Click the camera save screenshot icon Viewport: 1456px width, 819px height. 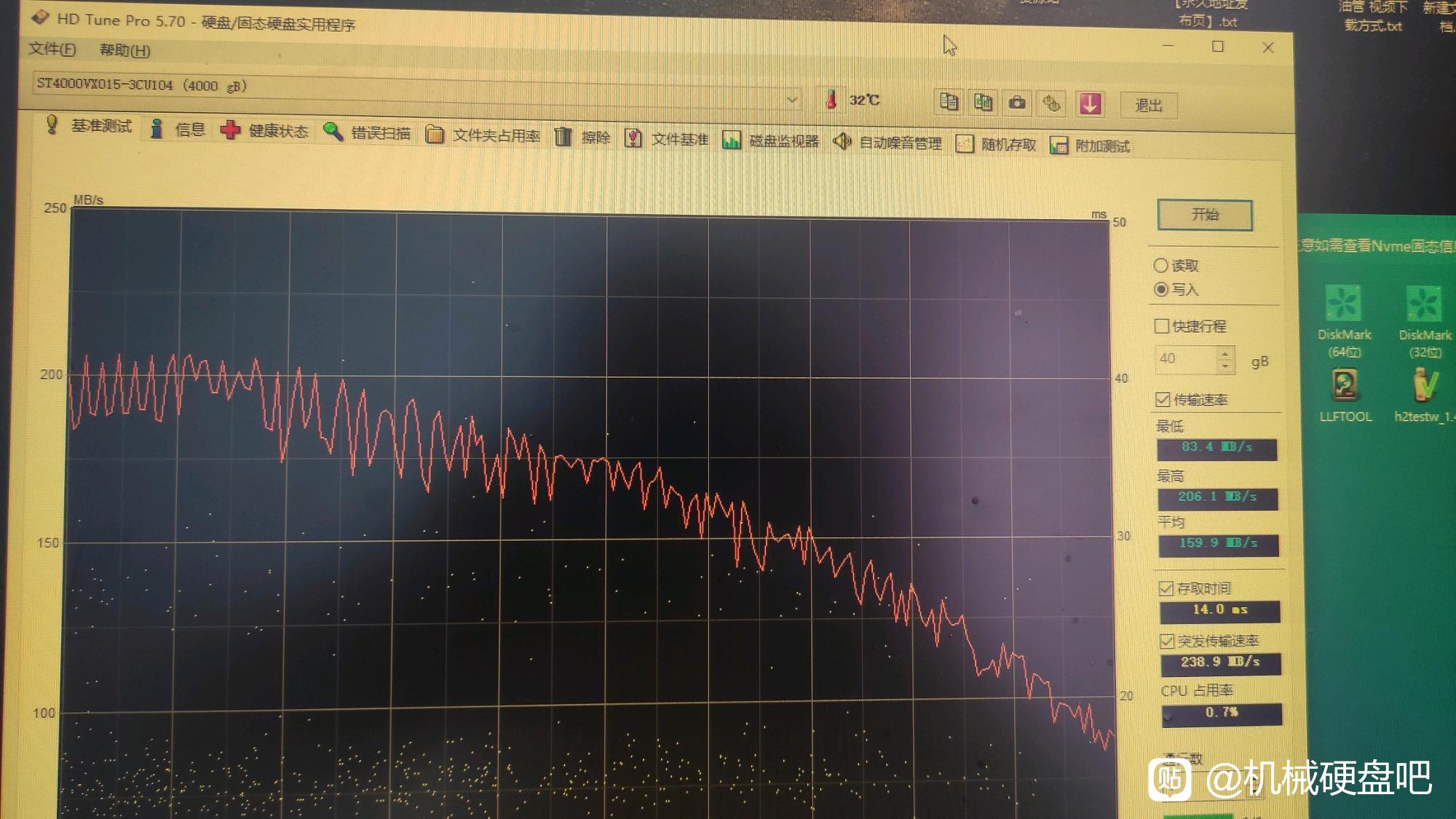[1017, 103]
